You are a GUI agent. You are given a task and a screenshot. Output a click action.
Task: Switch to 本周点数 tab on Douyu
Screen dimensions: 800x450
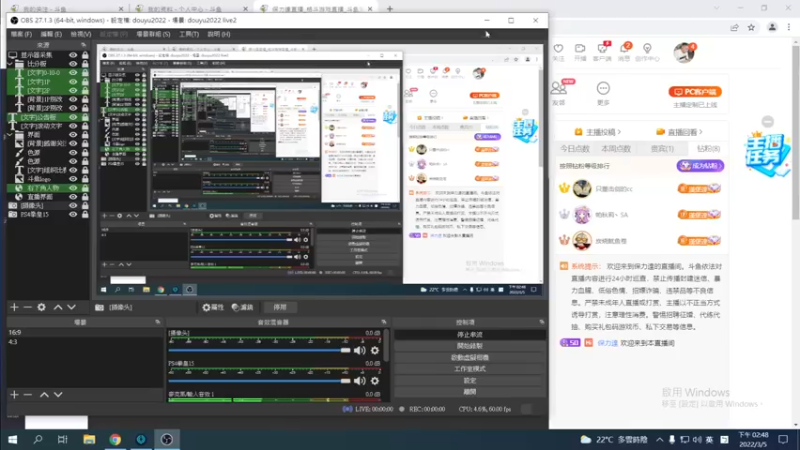[616, 148]
